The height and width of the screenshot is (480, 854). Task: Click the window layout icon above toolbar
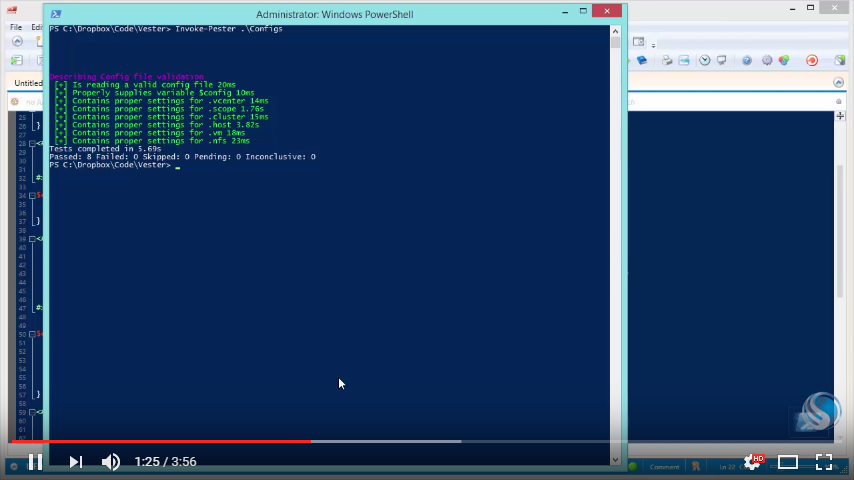[638, 41]
